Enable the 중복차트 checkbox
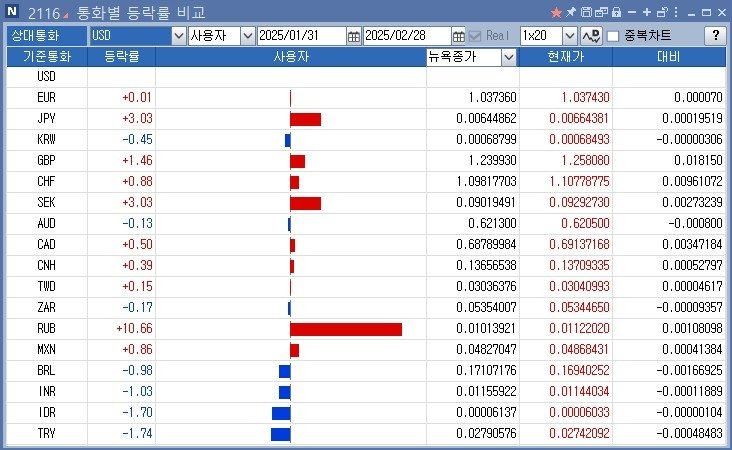The height and width of the screenshot is (450, 732). (x=613, y=36)
